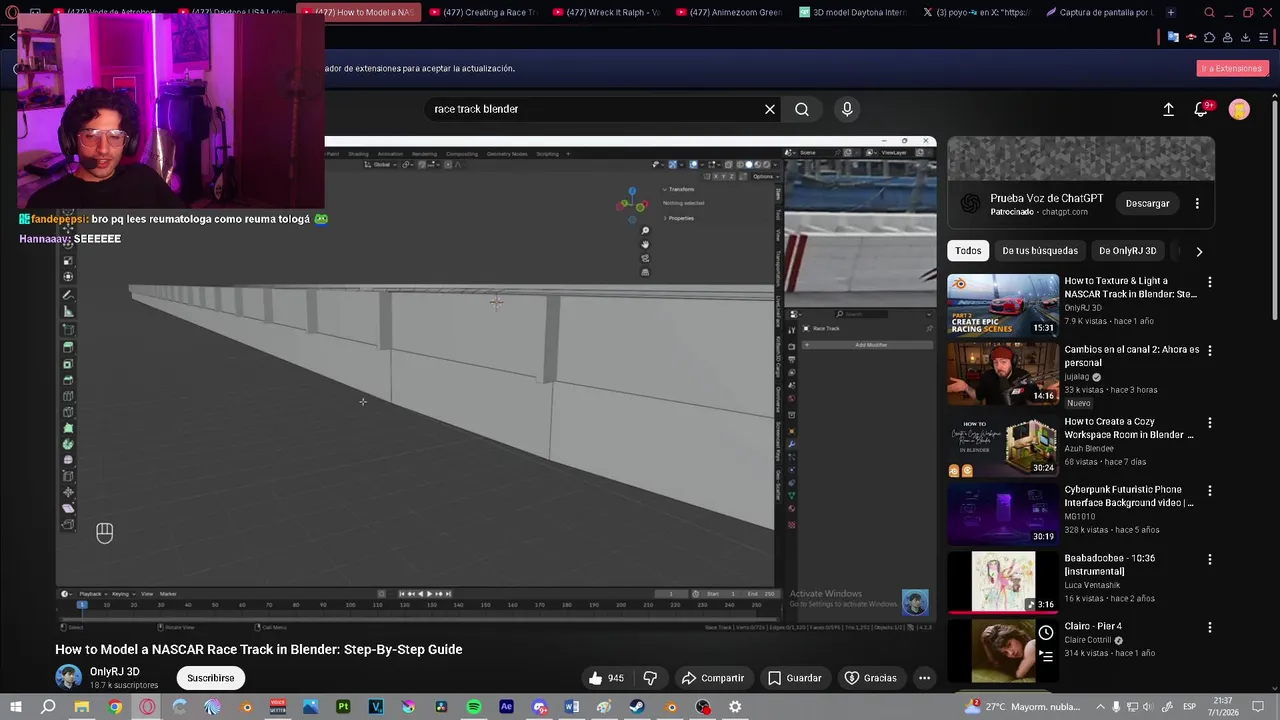Screen dimensions: 1280x720
Task: Open Spotify from the taskbar
Action: (474, 707)
